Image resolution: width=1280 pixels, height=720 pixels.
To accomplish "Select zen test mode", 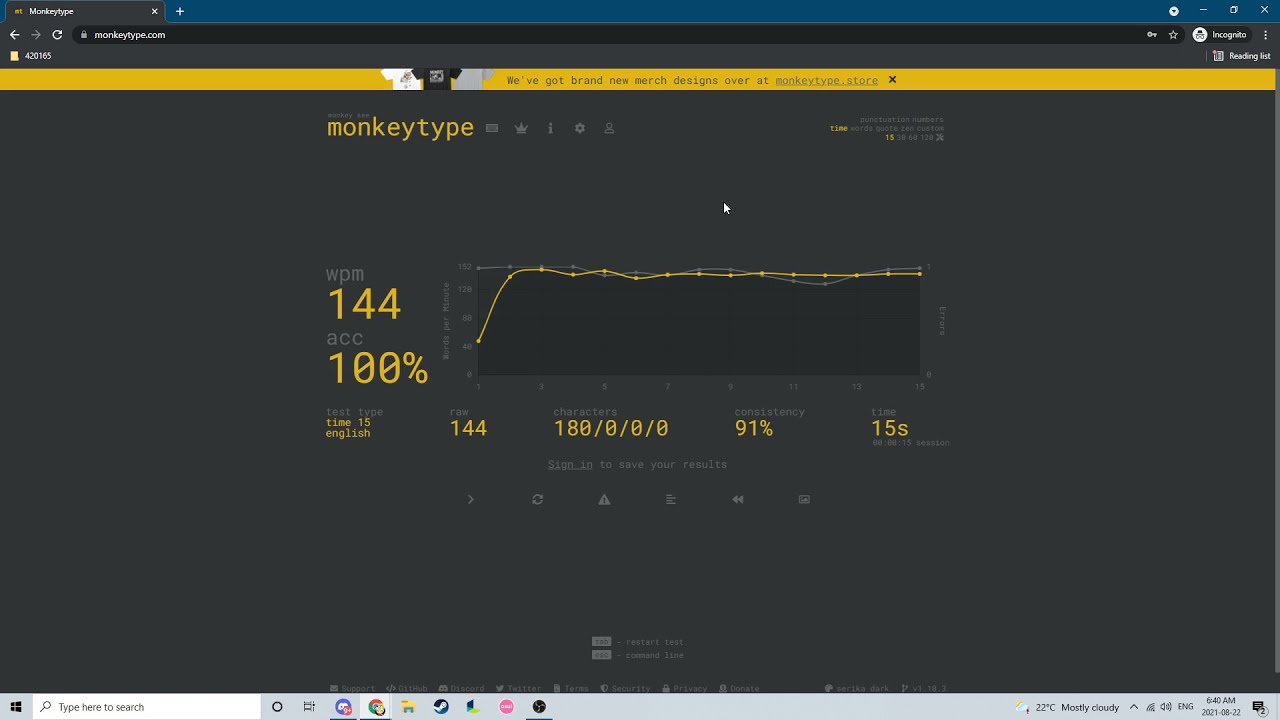I will [907, 128].
